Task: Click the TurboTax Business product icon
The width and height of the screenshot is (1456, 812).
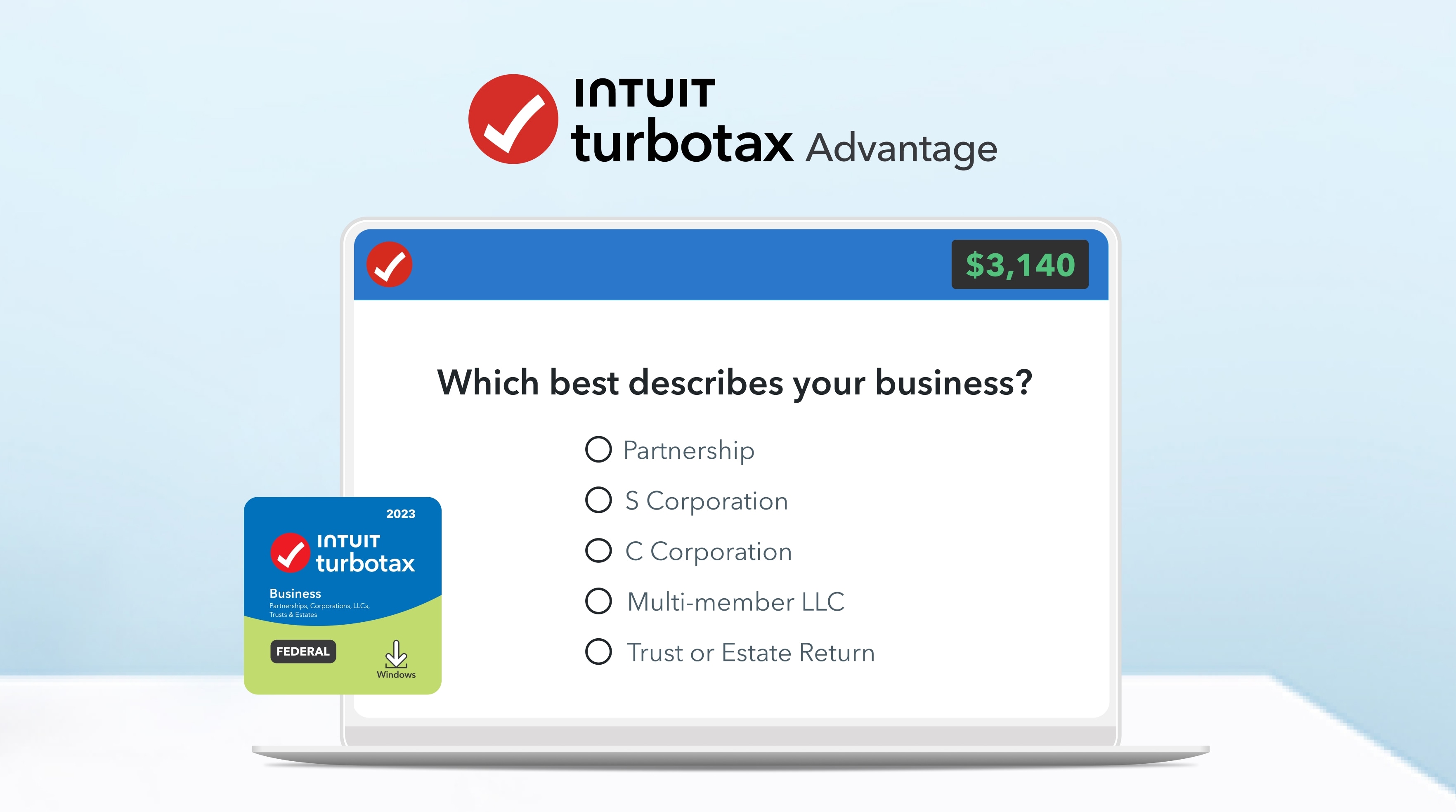Action: (x=348, y=590)
